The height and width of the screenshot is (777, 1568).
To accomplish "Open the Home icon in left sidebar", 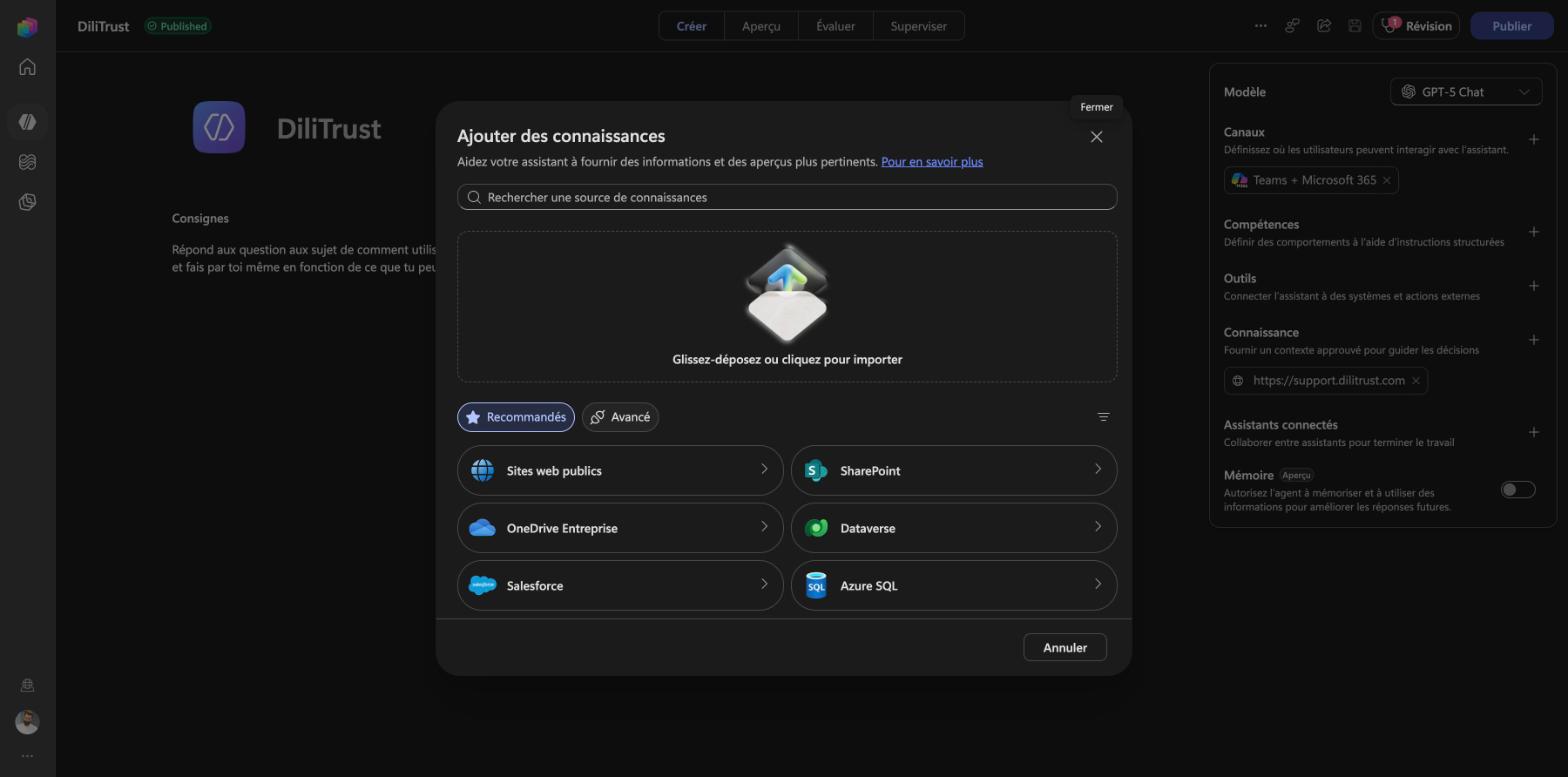I will tap(27, 67).
